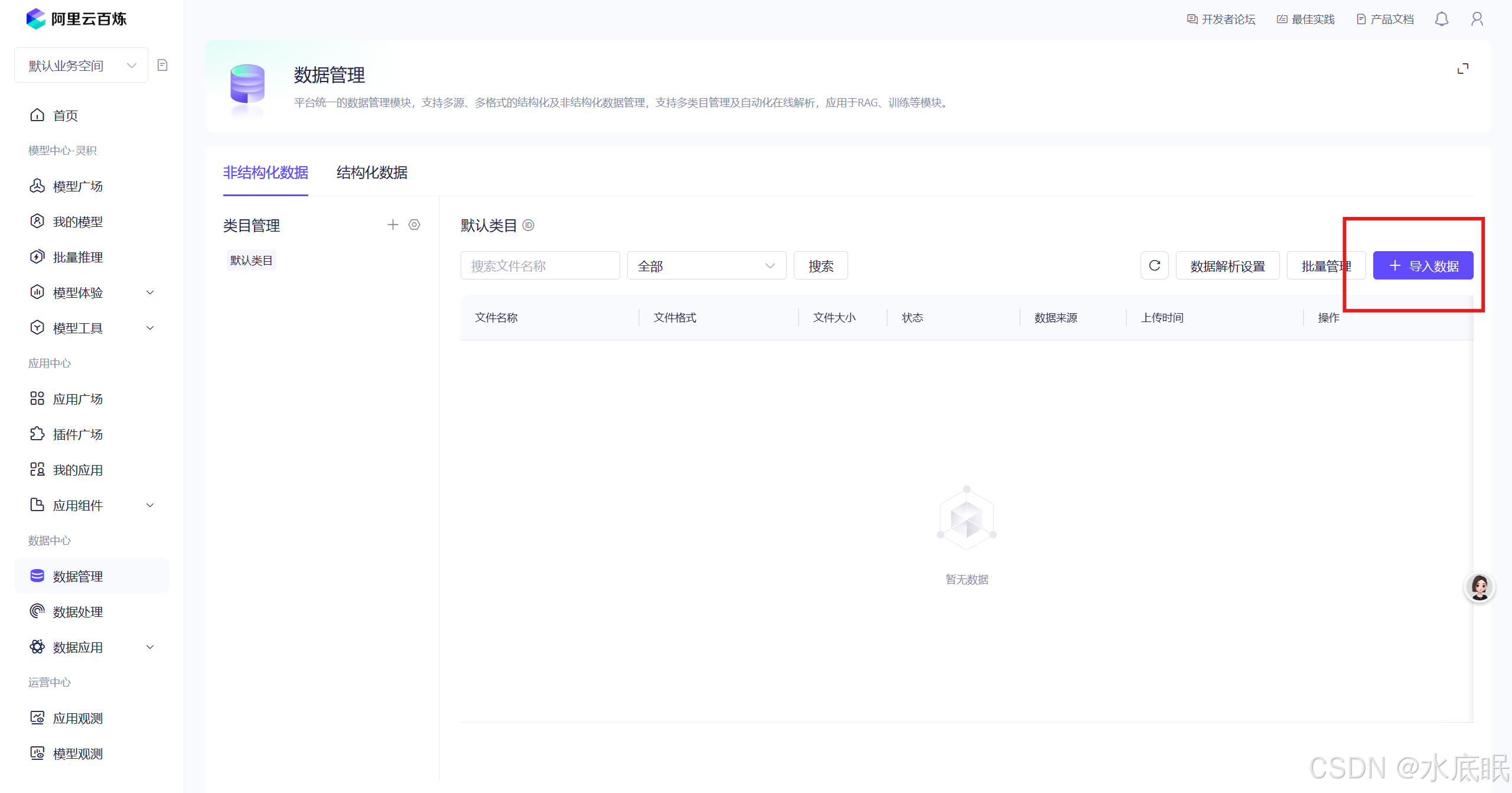This screenshot has height=793, width=1512.
Task: Open the 数据解析设置 button
Action: (x=1227, y=265)
